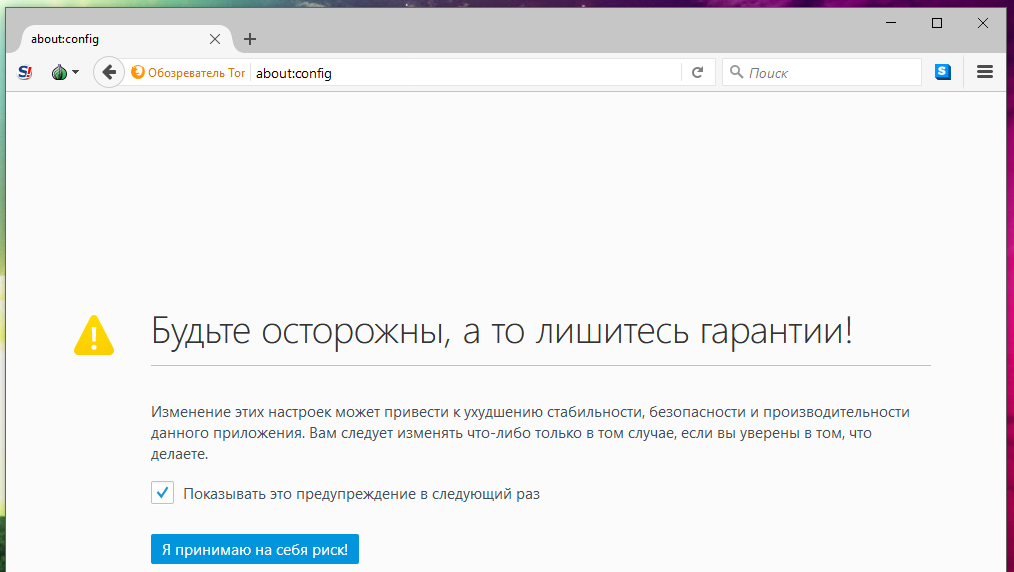Select the about:config tab
1014x572 pixels.
[110, 39]
